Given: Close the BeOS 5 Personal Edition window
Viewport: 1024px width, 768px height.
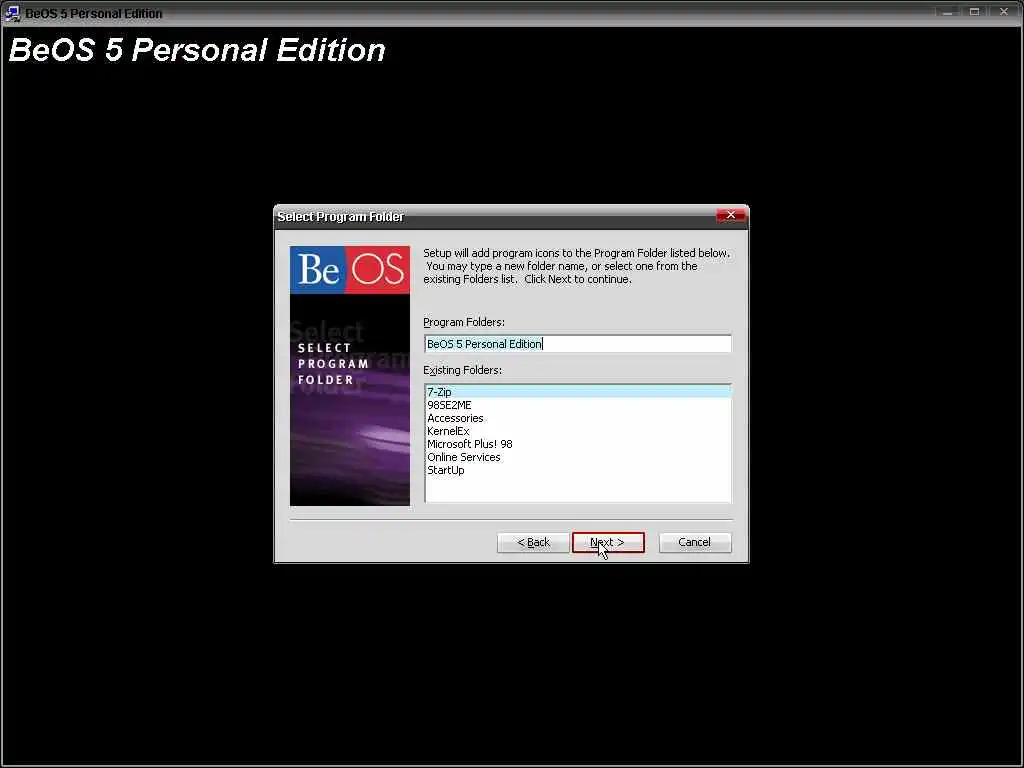Looking at the screenshot, I should (x=1004, y=12).
